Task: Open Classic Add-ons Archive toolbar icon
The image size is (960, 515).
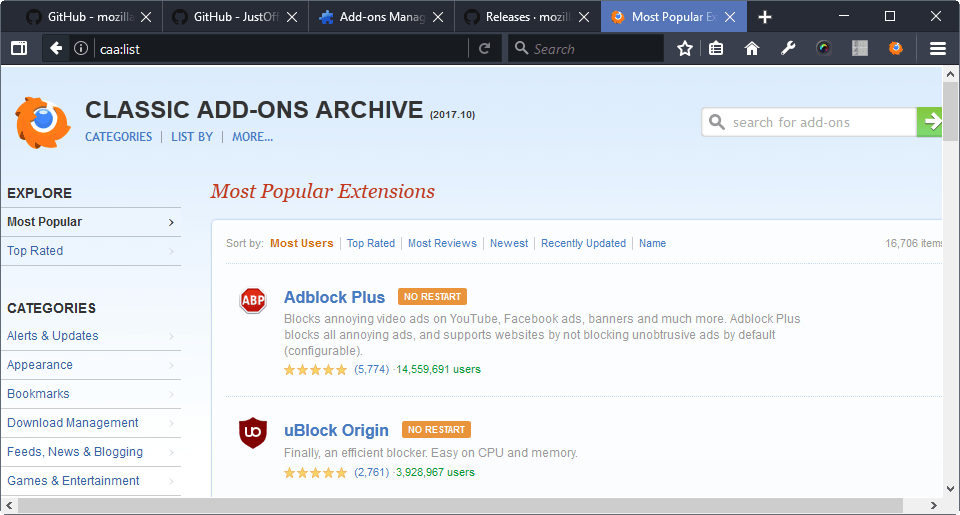Action: pyautogui.click(x=896, y=48)
